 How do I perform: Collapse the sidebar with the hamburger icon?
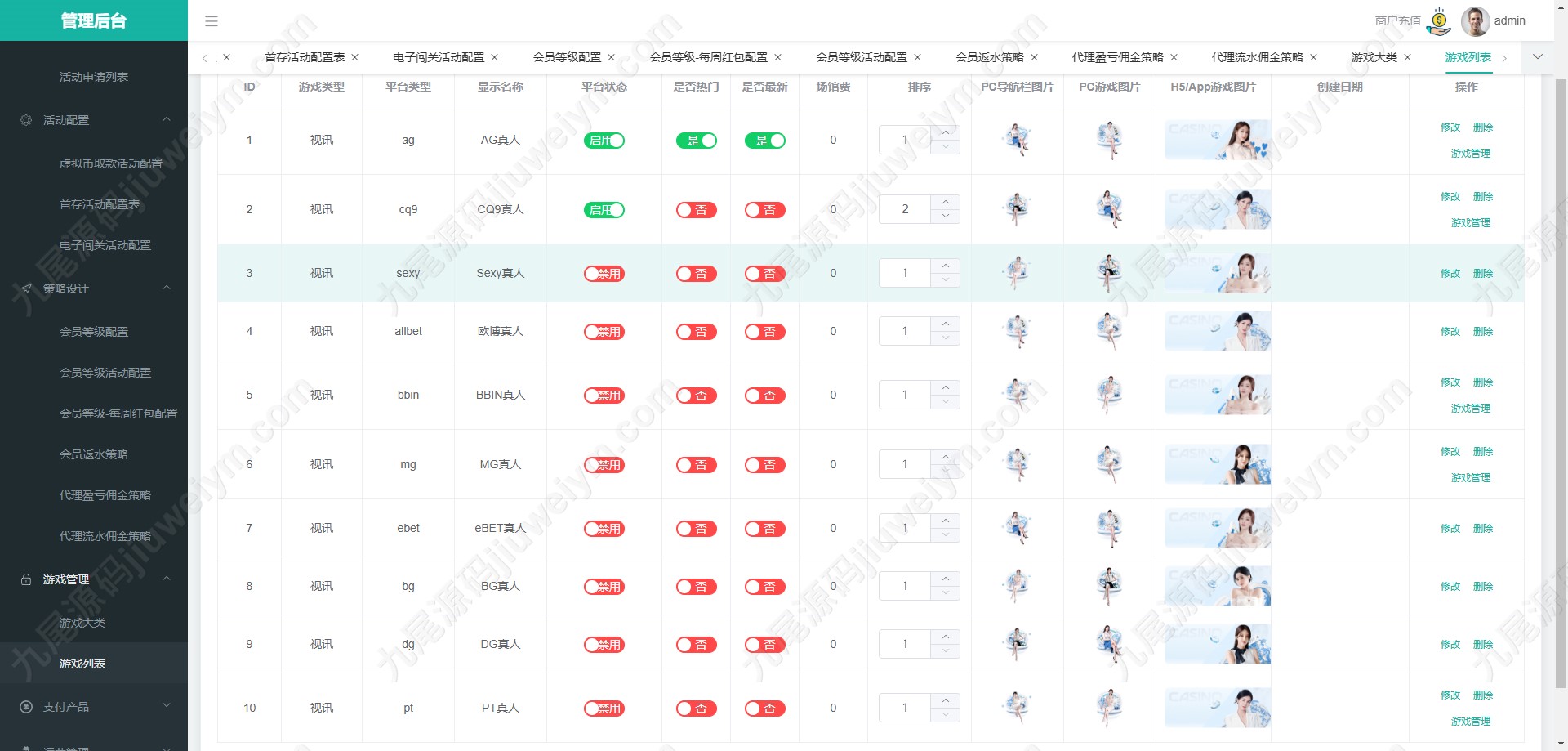[212, 21]
